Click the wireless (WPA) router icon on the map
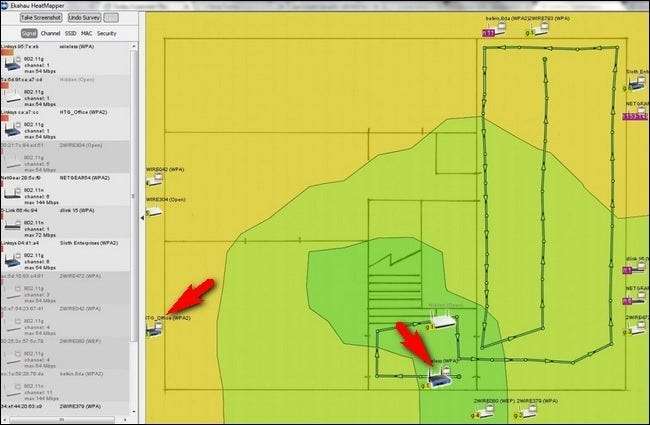650x425 pixels. [x=440, y=379]
